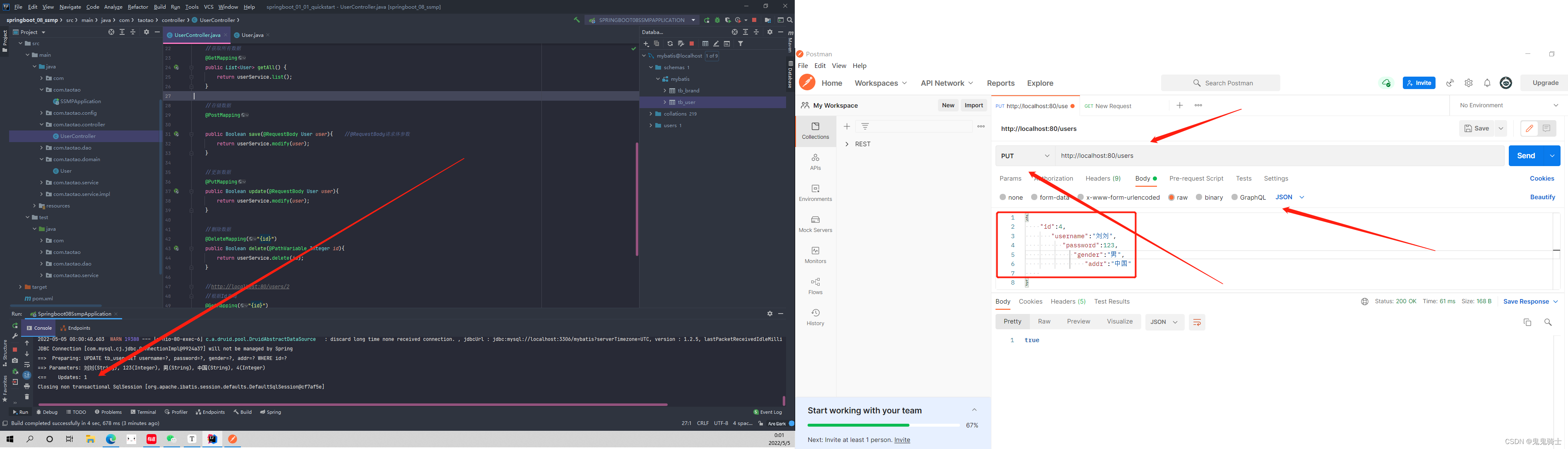Open the No Environment dropdown
1568x449 pixels.
1508,105
